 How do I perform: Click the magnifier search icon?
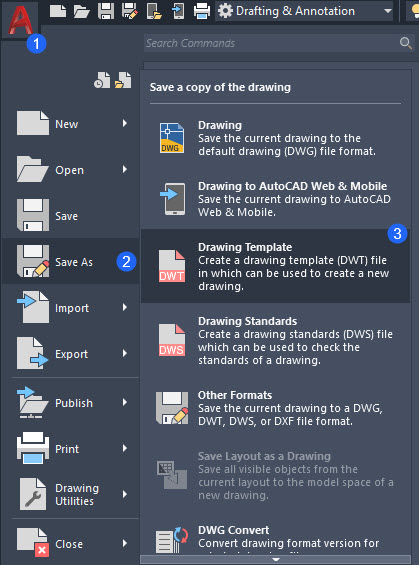point(406,43)
